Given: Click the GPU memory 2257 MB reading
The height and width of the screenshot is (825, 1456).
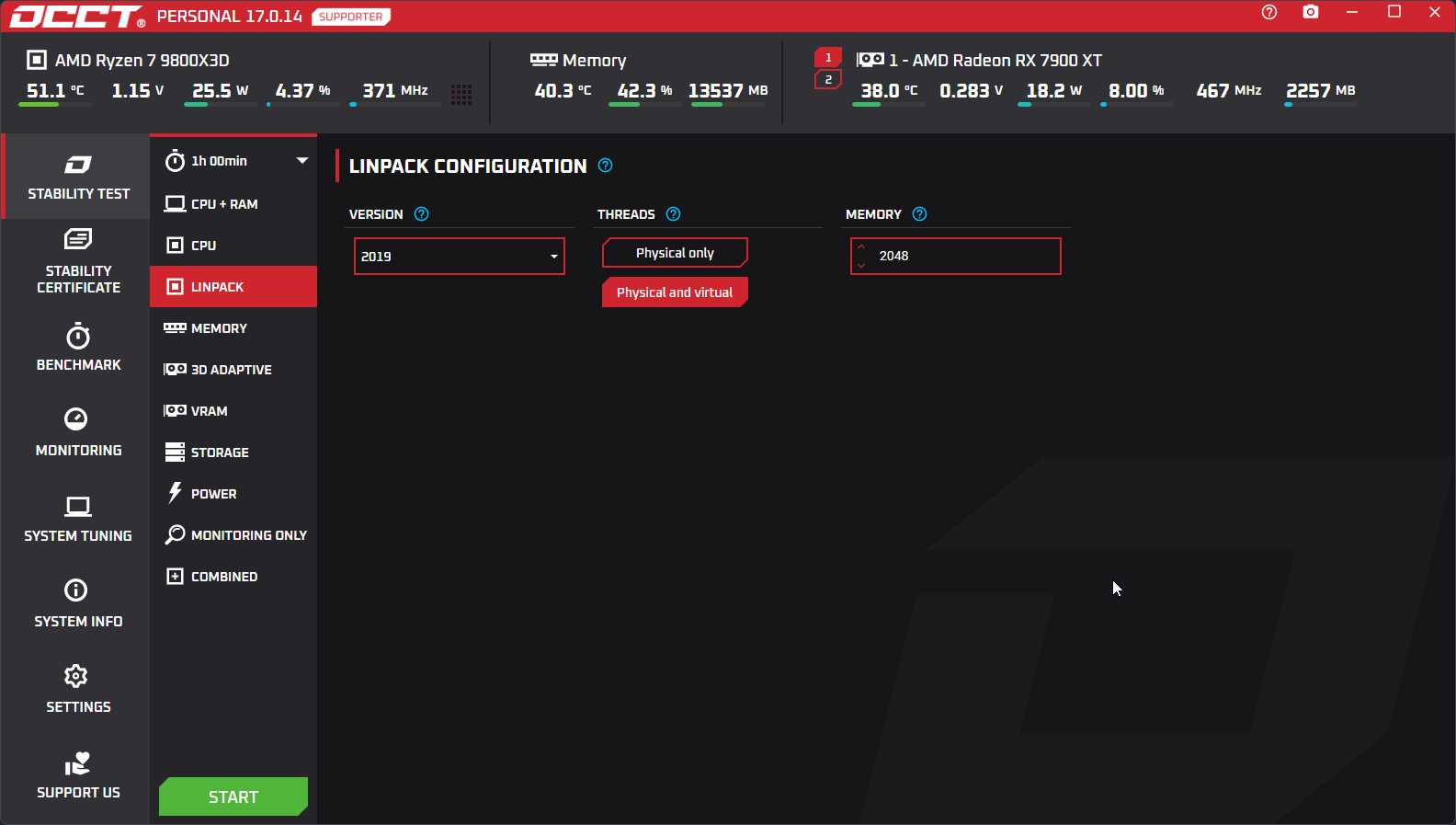Looking at the screenshot, I should [x=1321, y=91].
